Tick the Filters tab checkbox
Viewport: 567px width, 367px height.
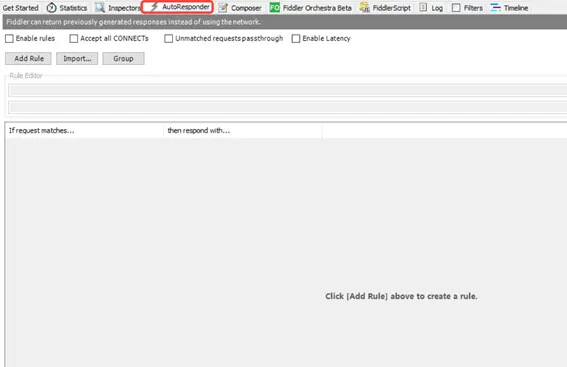click(x=456, y=8)
